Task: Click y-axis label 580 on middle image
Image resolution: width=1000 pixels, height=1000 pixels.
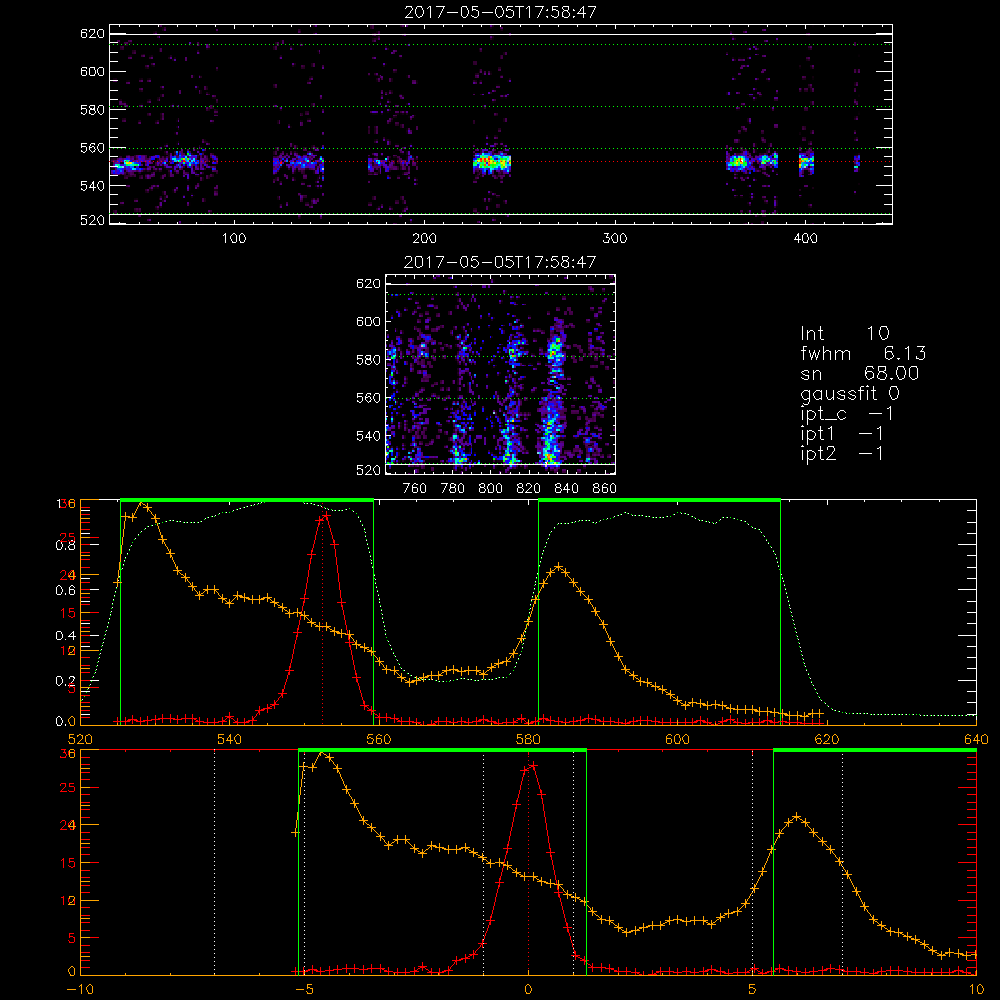Action: [368, 360]
